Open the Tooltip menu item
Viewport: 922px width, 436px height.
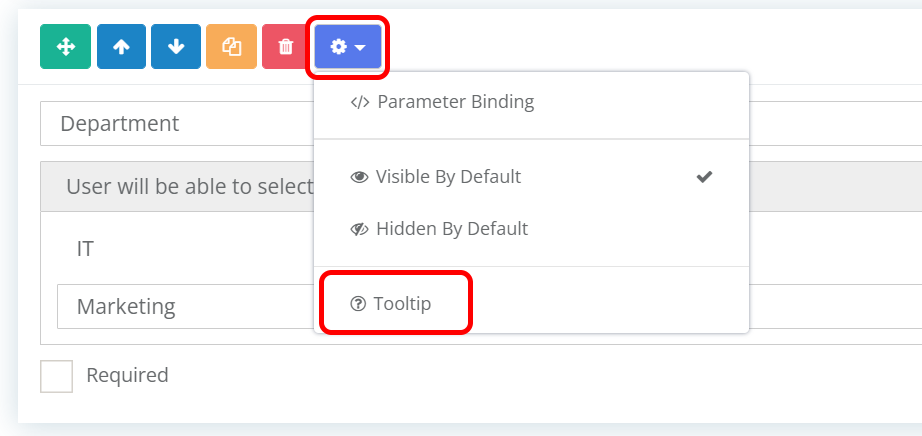tap(531, 304)
